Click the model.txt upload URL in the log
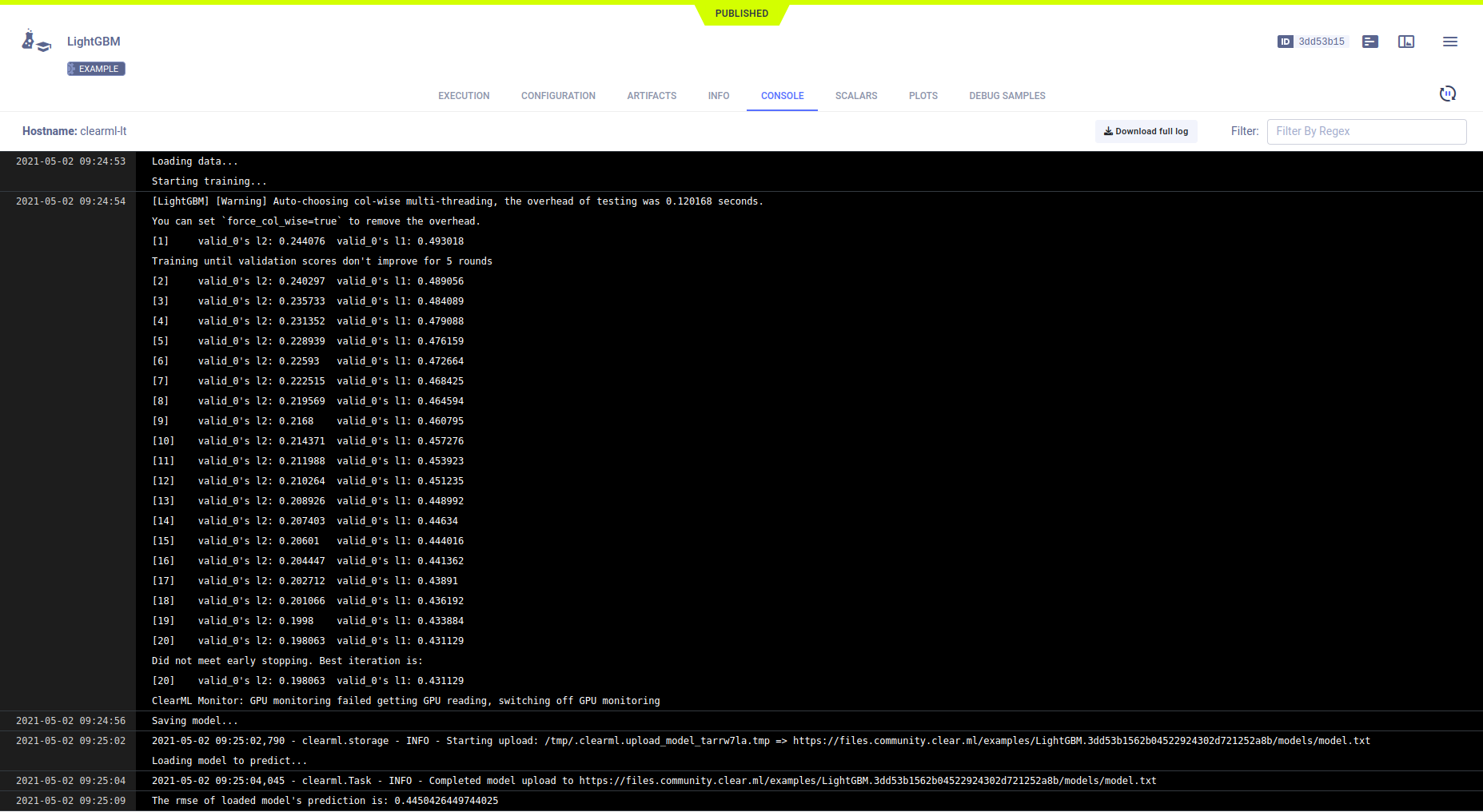The height and width of the screenshot is (812, 1483). (1081, 740)
